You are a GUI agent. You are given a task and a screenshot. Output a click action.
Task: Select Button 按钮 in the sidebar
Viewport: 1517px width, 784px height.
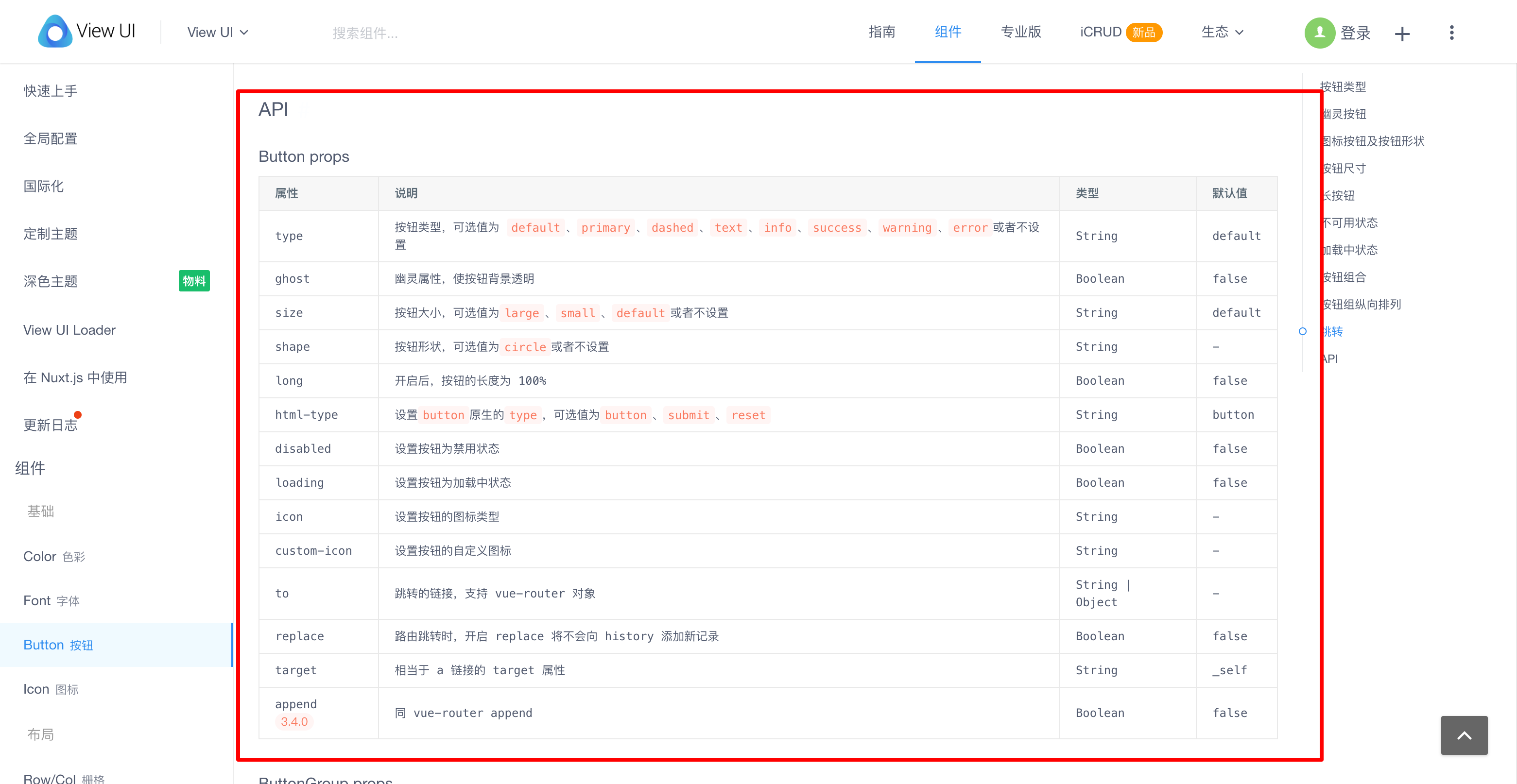click(x=57, y=645)
